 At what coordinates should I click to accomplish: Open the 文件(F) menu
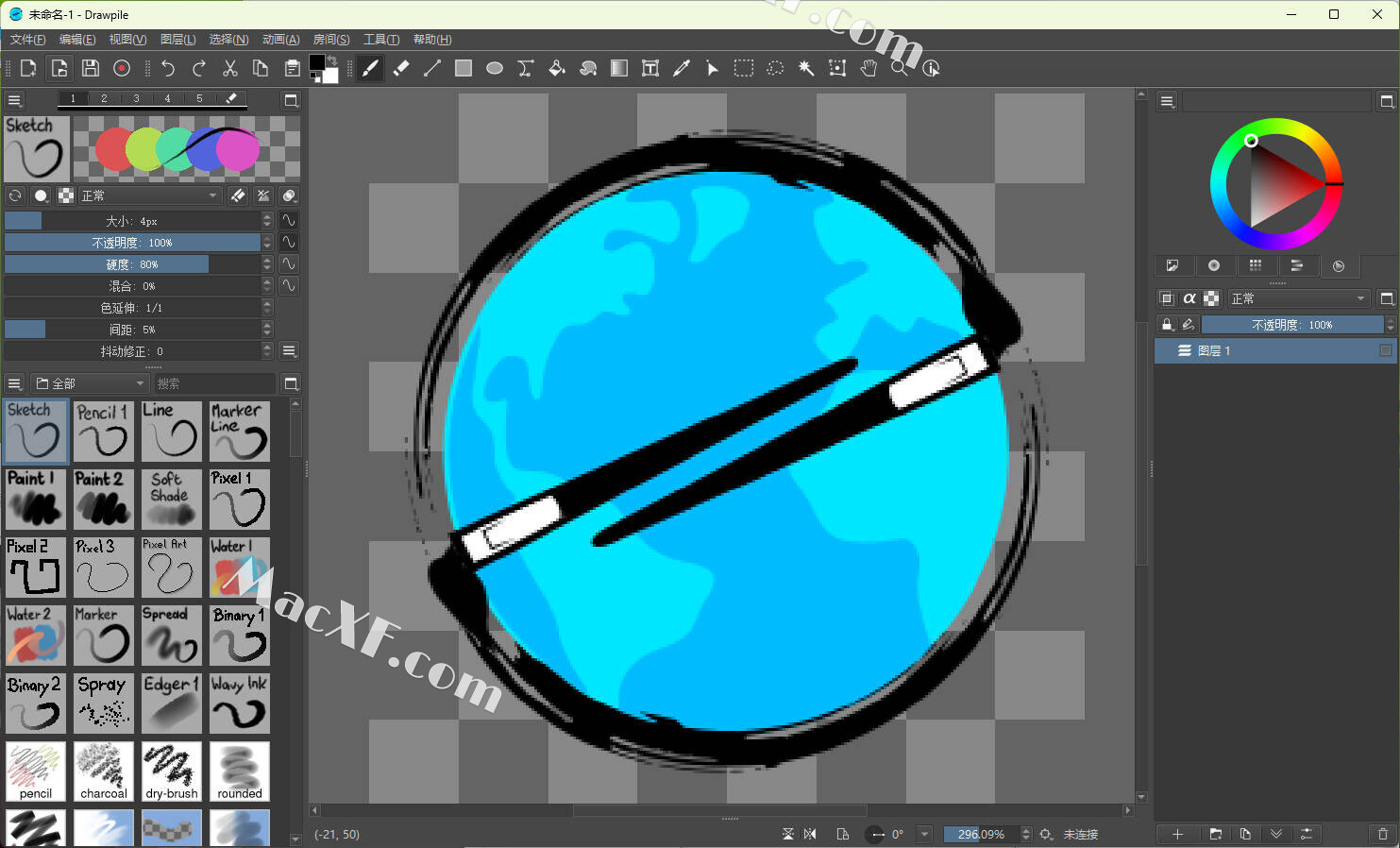pos(27,40)
